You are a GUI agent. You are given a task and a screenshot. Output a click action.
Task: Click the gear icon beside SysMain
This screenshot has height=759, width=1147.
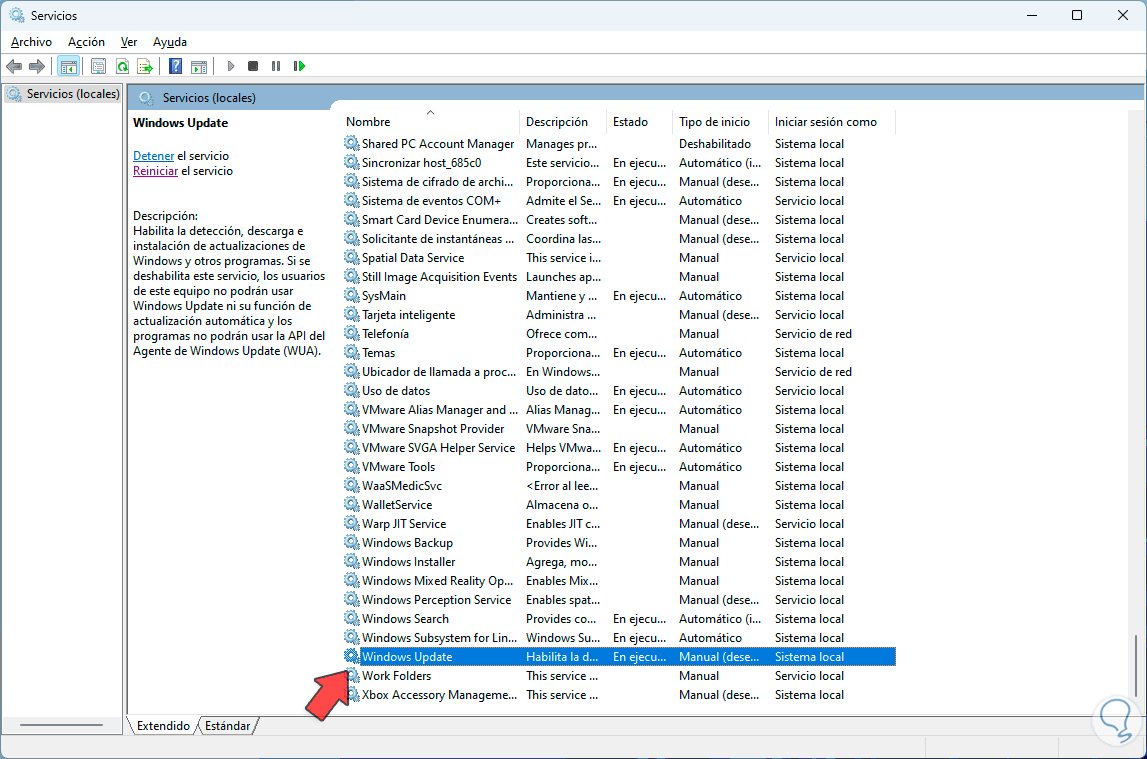pos(352,295)
